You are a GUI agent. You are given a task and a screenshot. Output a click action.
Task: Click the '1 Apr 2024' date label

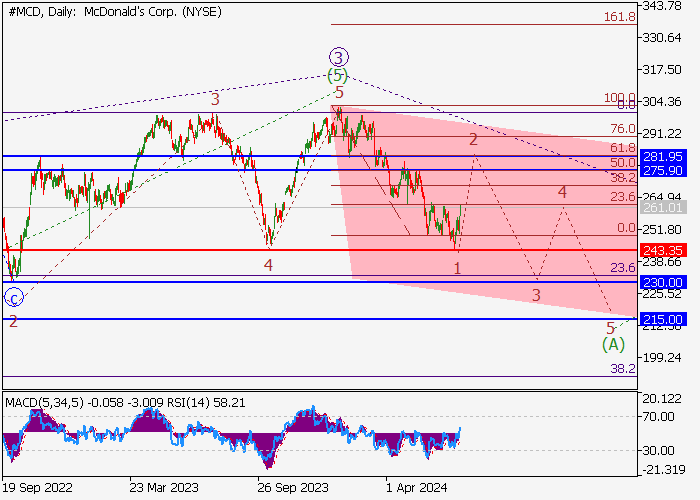pos(416,488)
